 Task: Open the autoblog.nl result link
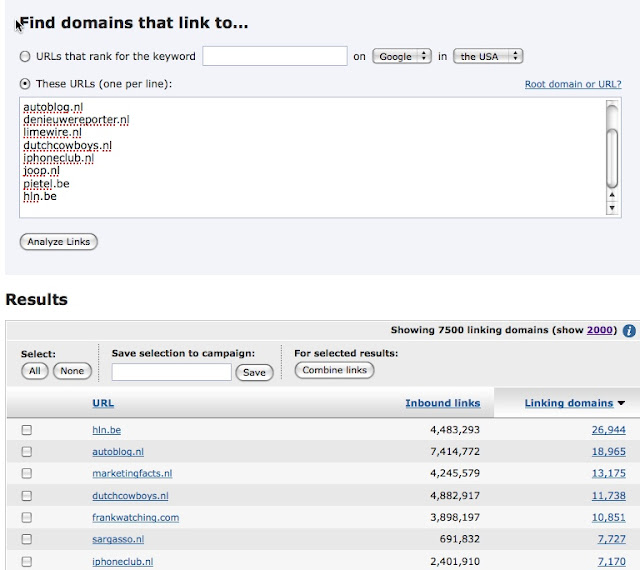pos(118,452)
